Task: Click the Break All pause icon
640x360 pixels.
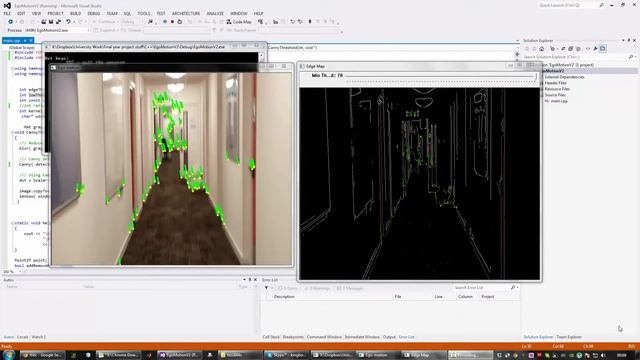Action: click(x=165, y=22)
